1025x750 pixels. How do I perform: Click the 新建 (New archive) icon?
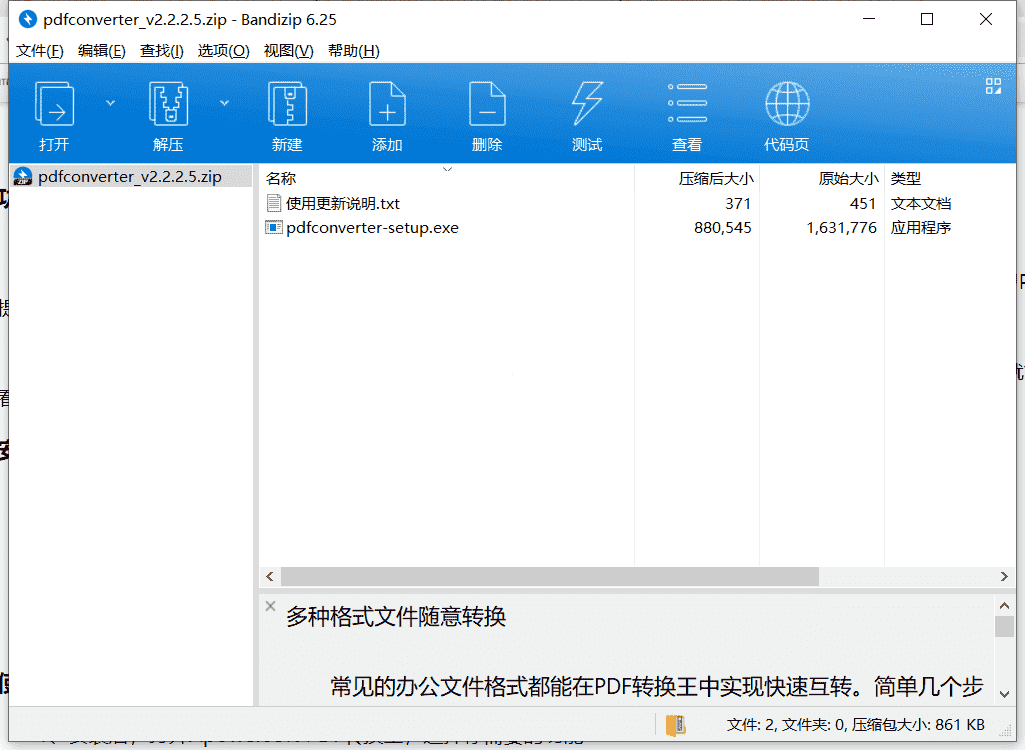click(x=288, y=103)
